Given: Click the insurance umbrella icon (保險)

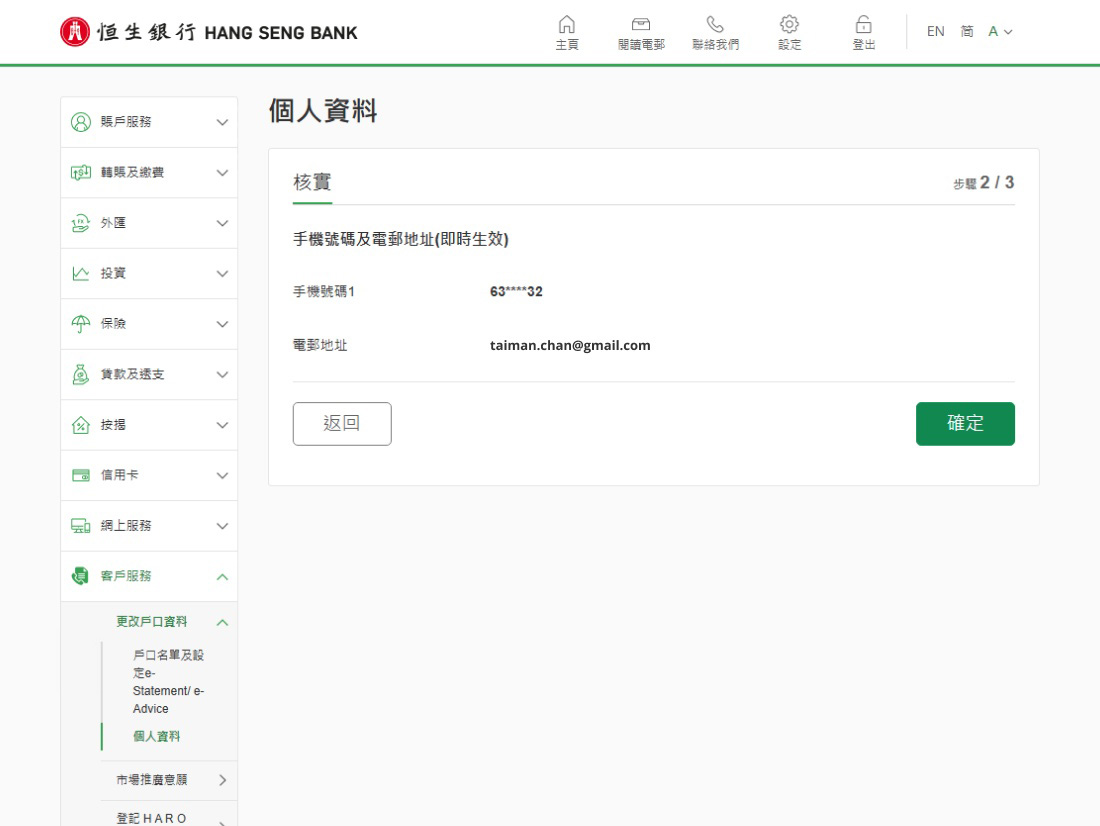Looking at the screenshot, I should tap(81, 324).
